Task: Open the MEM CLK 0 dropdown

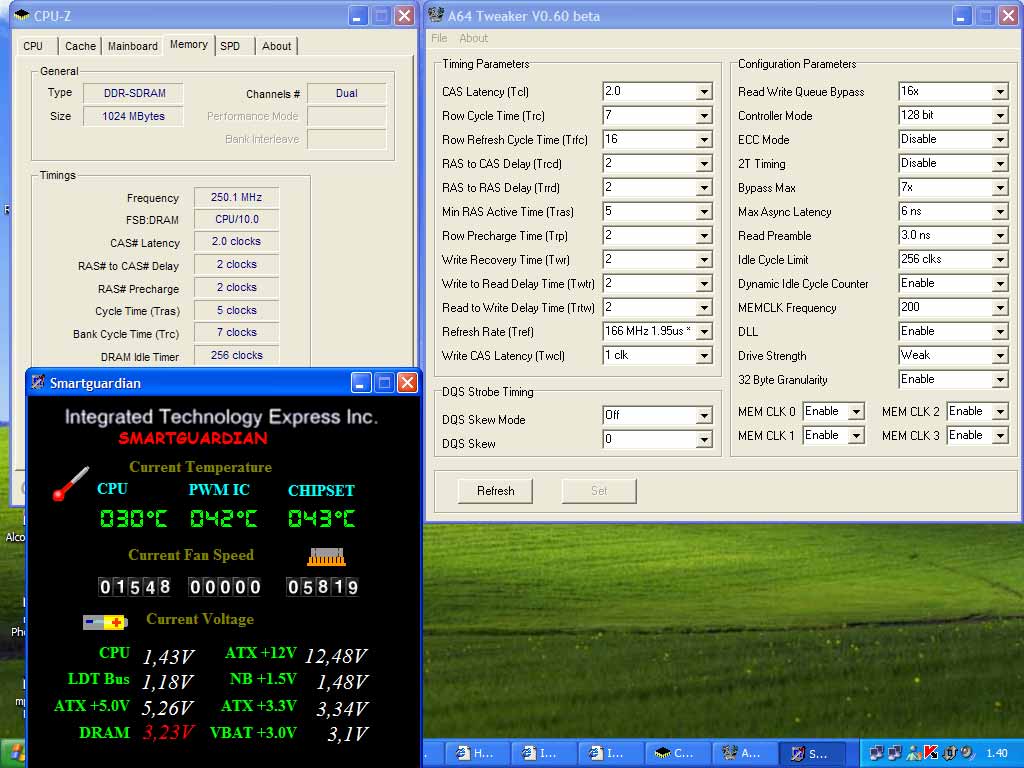Action: 856,411
